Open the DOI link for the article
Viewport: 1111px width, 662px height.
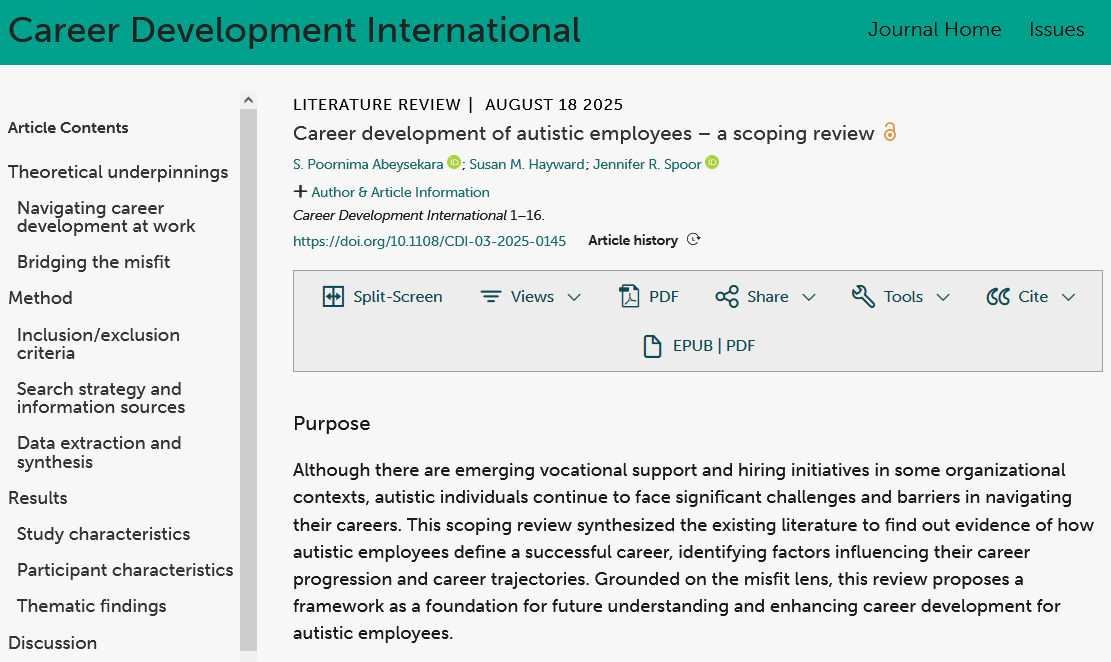point(429,241)
